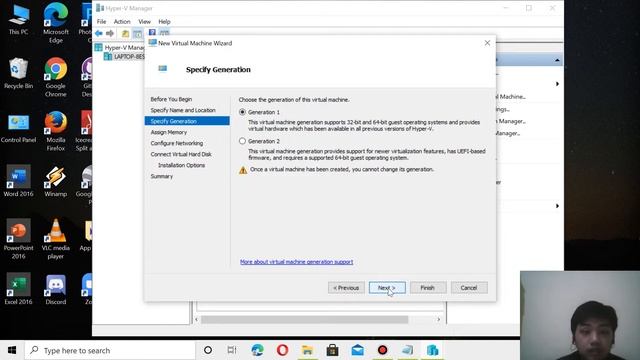Go to Summary step

click(x=162, y=176)
